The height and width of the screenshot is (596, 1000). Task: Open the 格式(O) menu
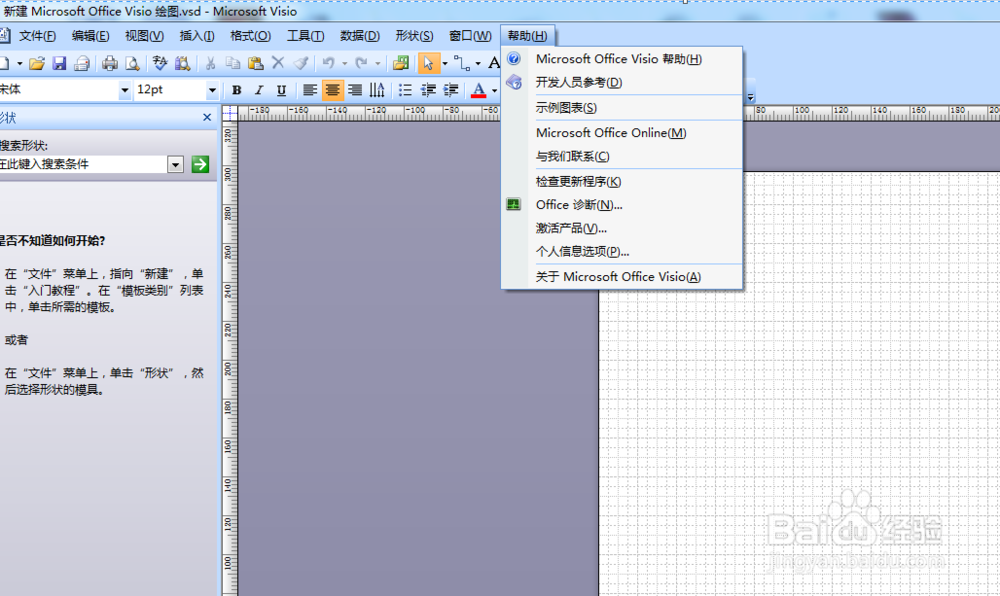250,36
